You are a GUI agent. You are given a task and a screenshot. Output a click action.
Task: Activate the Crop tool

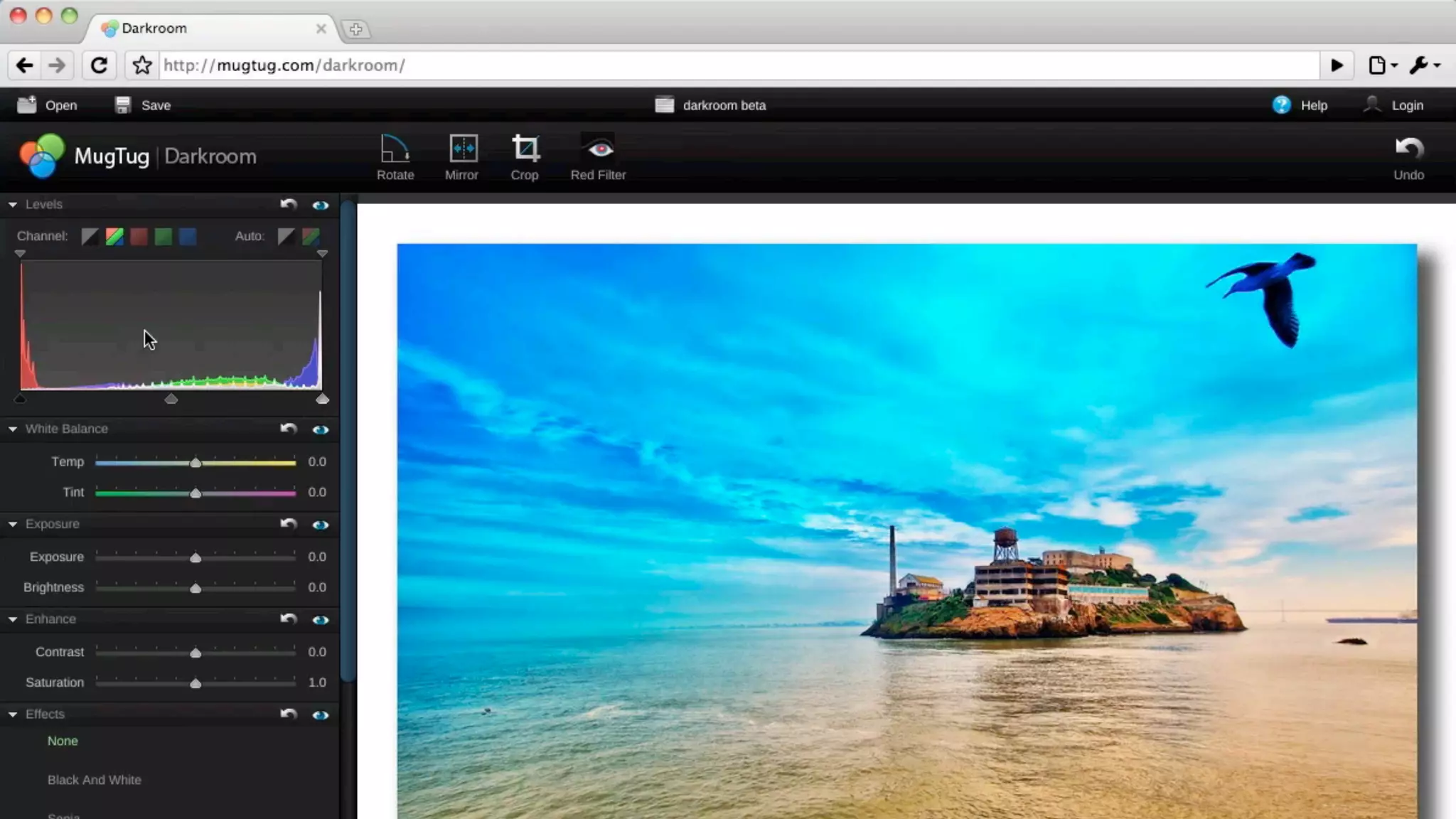pyautogui.click(x=525, y=157)
